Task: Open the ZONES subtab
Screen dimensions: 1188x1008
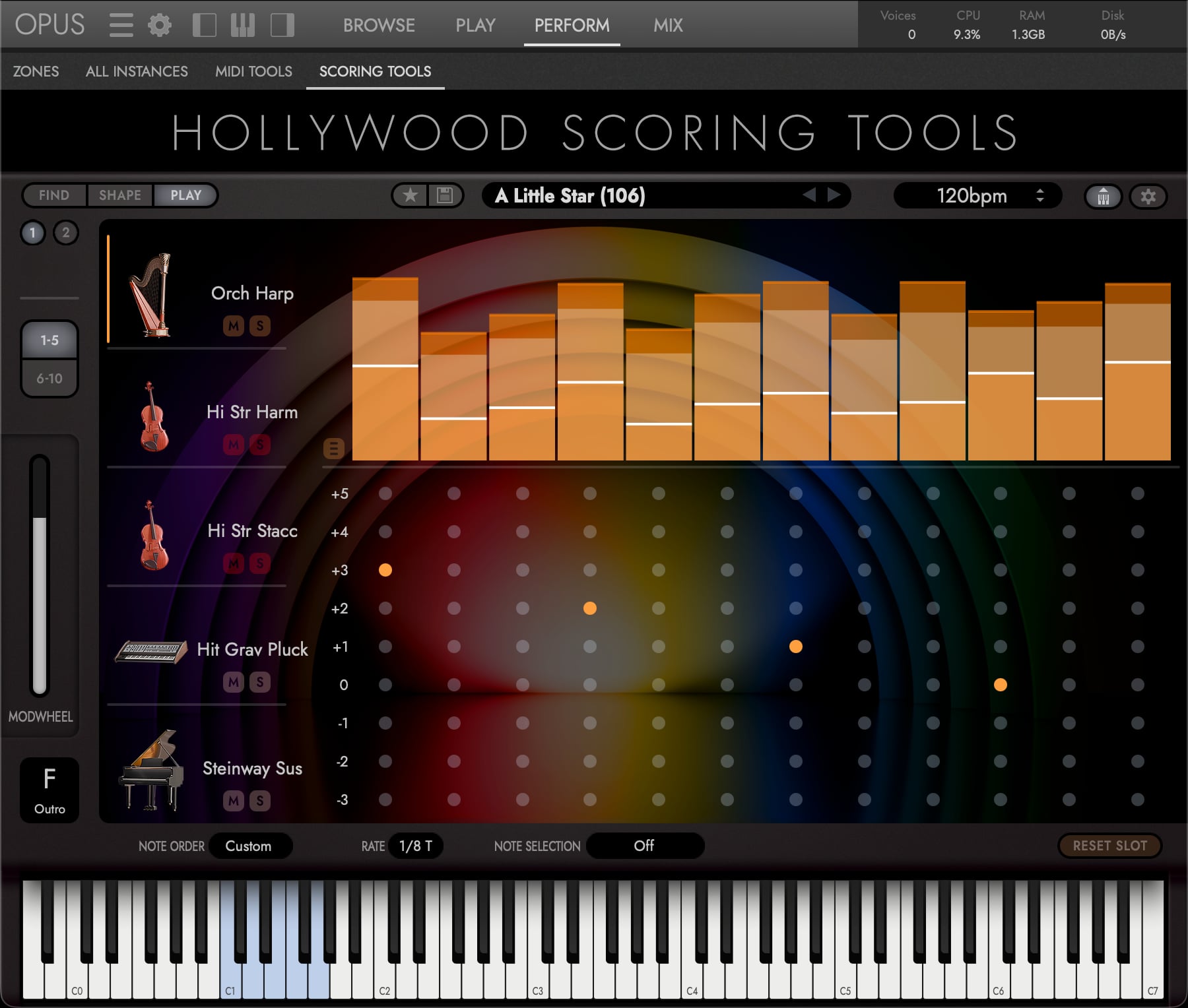Action: pos(36,71)
